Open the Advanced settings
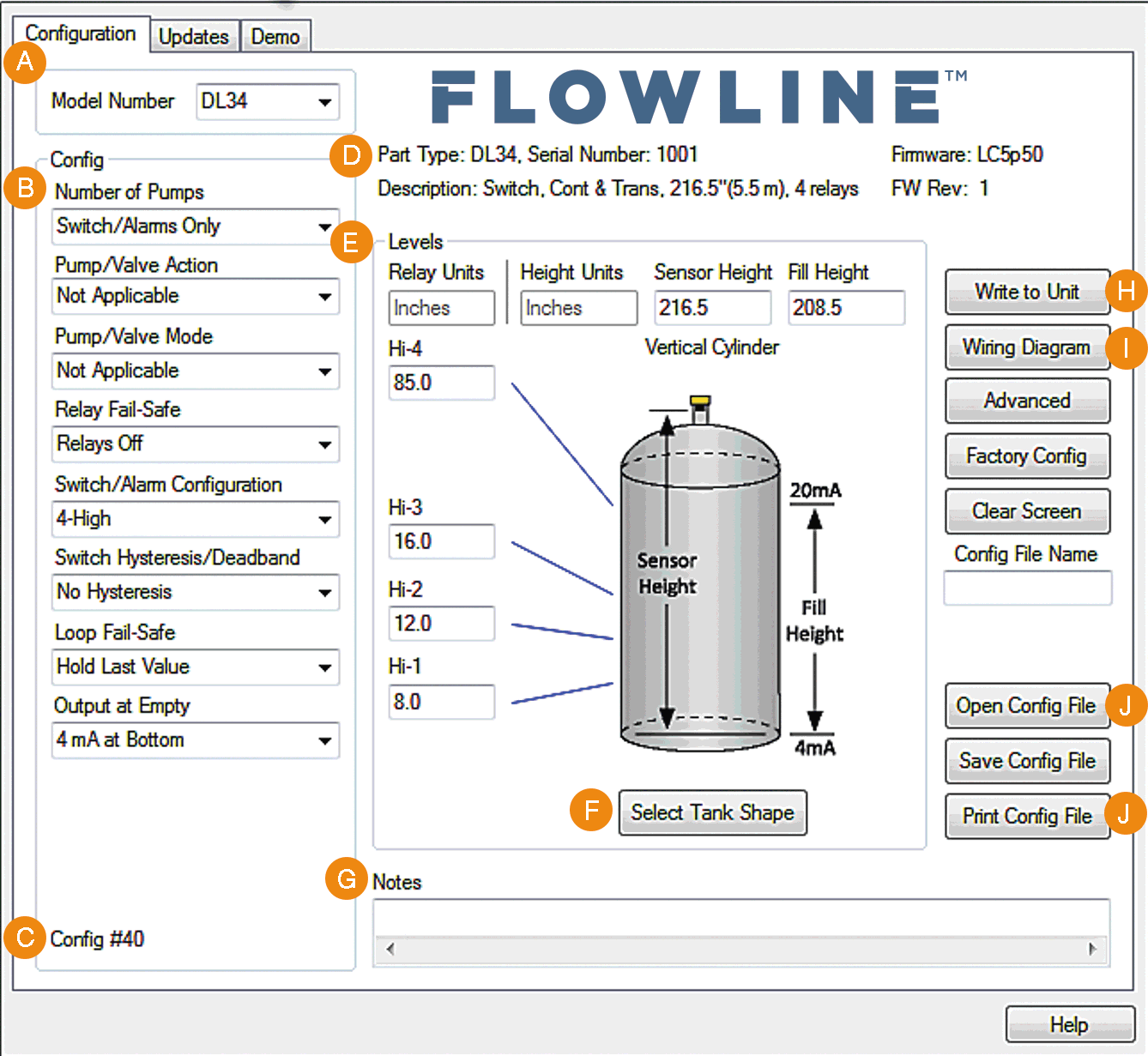The width and height of the screenshot is (1148, 1056). (1027, 401)
